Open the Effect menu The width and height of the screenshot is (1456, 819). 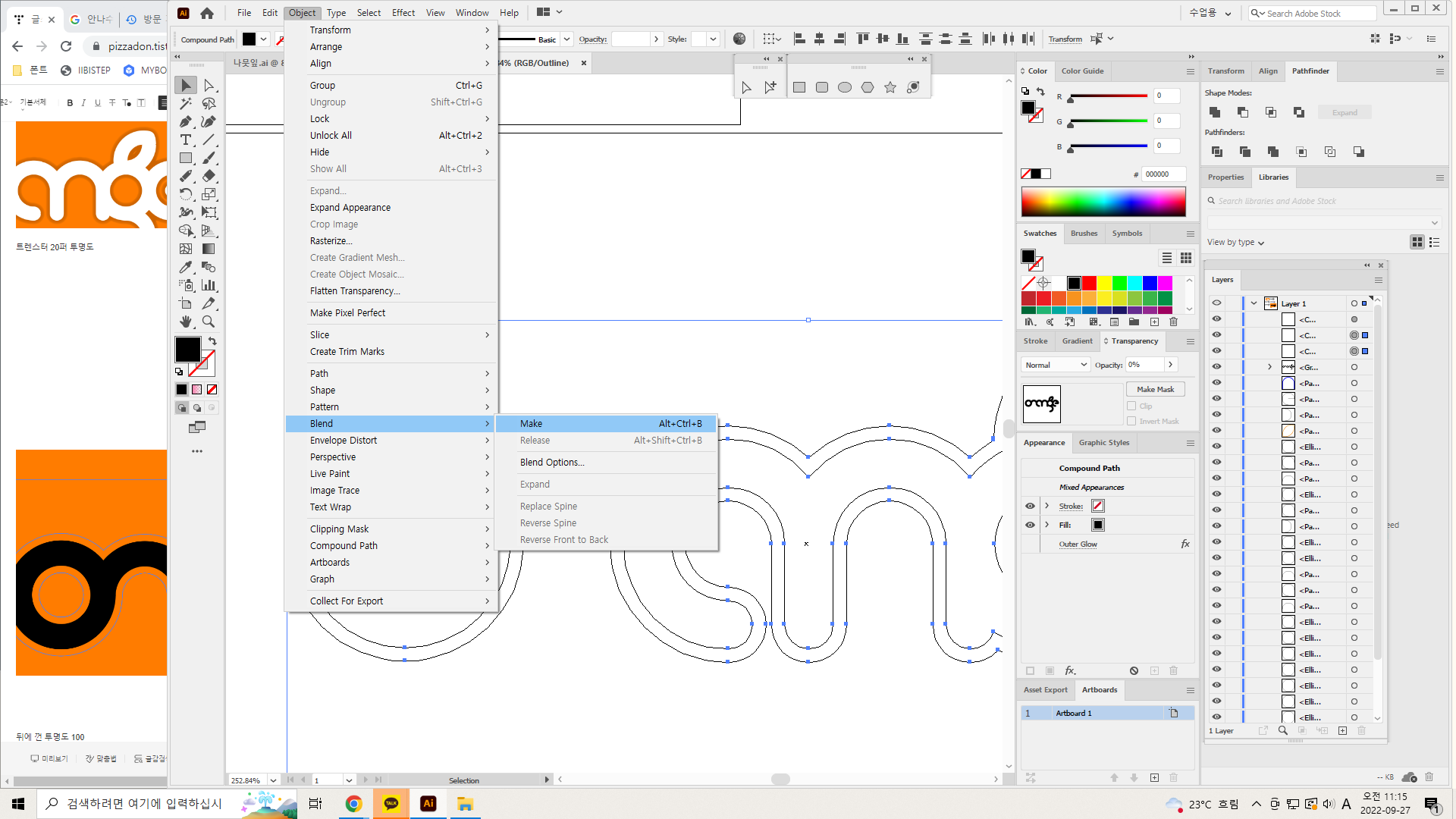pos(403,13)
